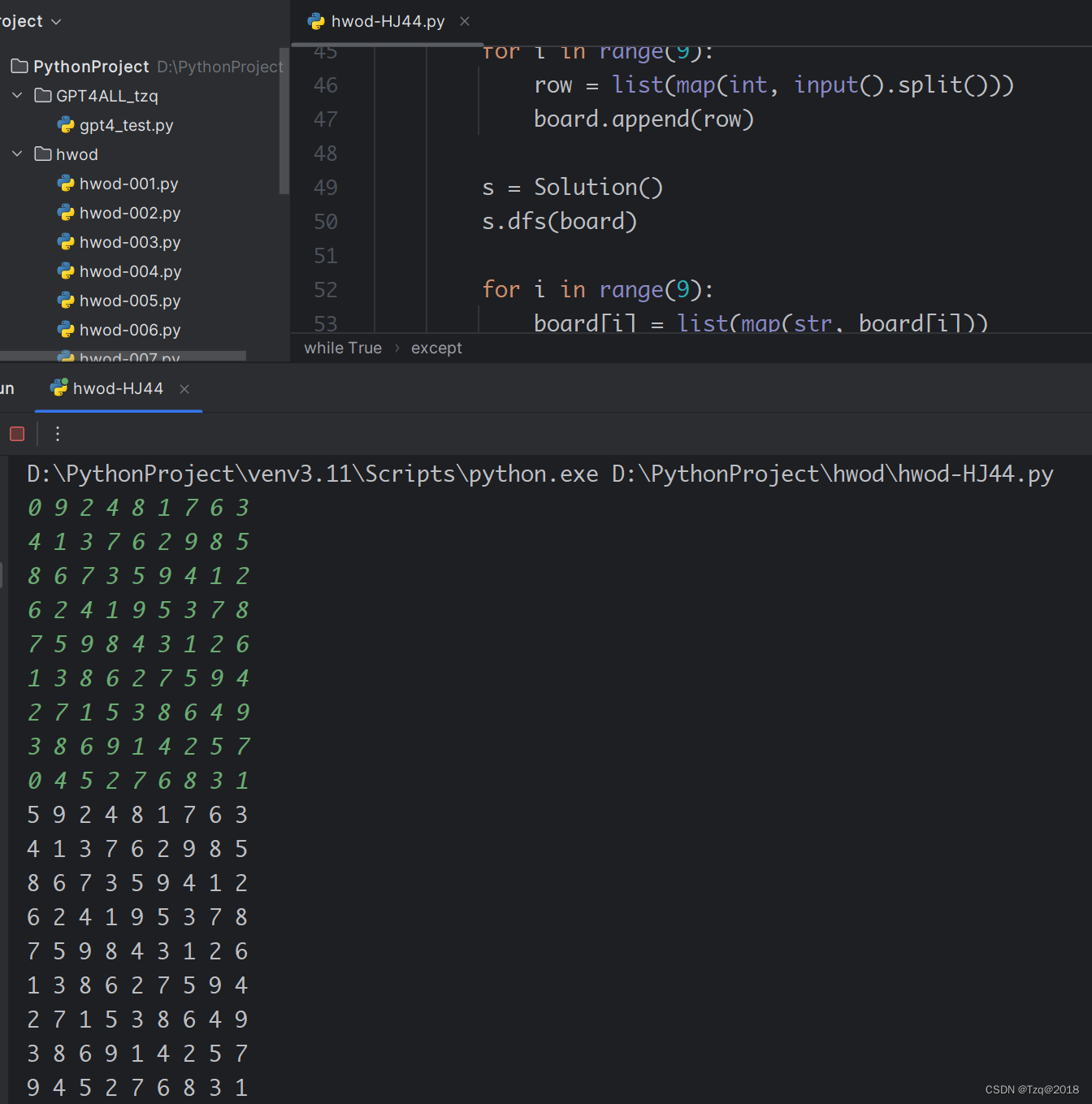Collapse the hwod folder
The height and width of the screenshot is (1104, 1092).
[17, 154]
